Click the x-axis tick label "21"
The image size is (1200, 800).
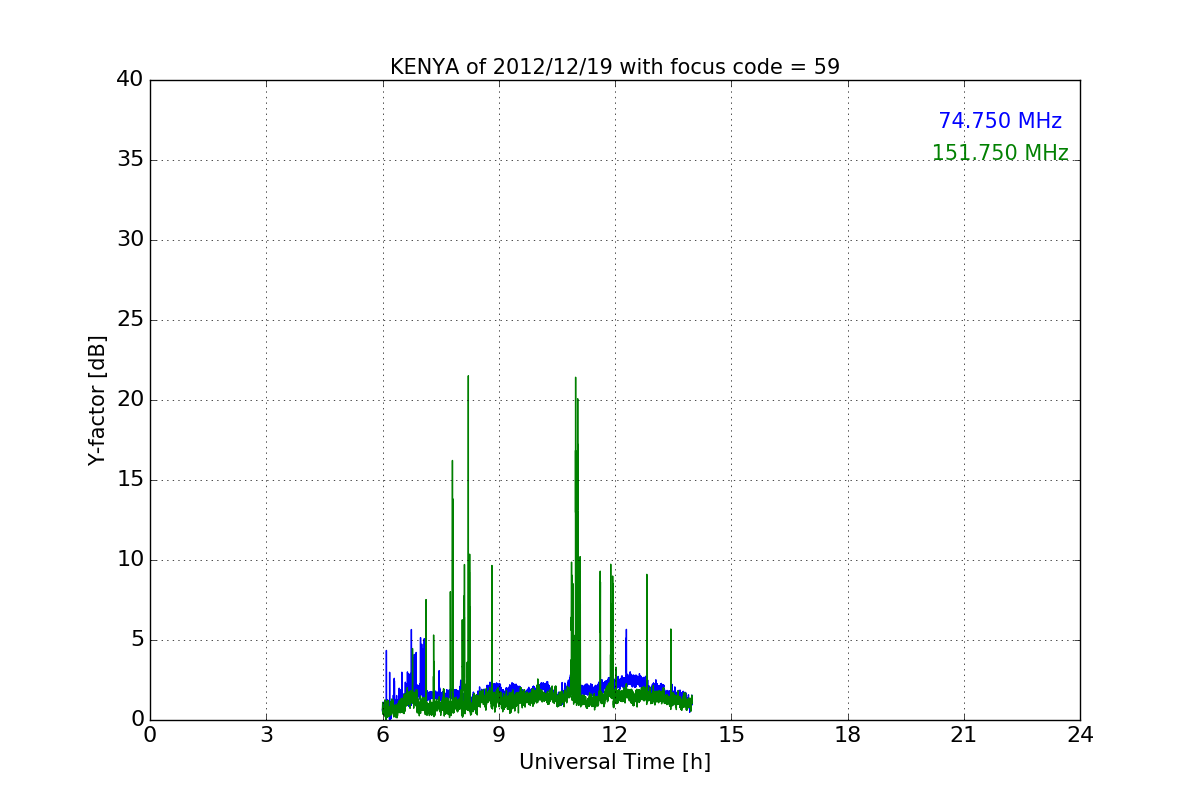tap(964, 735)
